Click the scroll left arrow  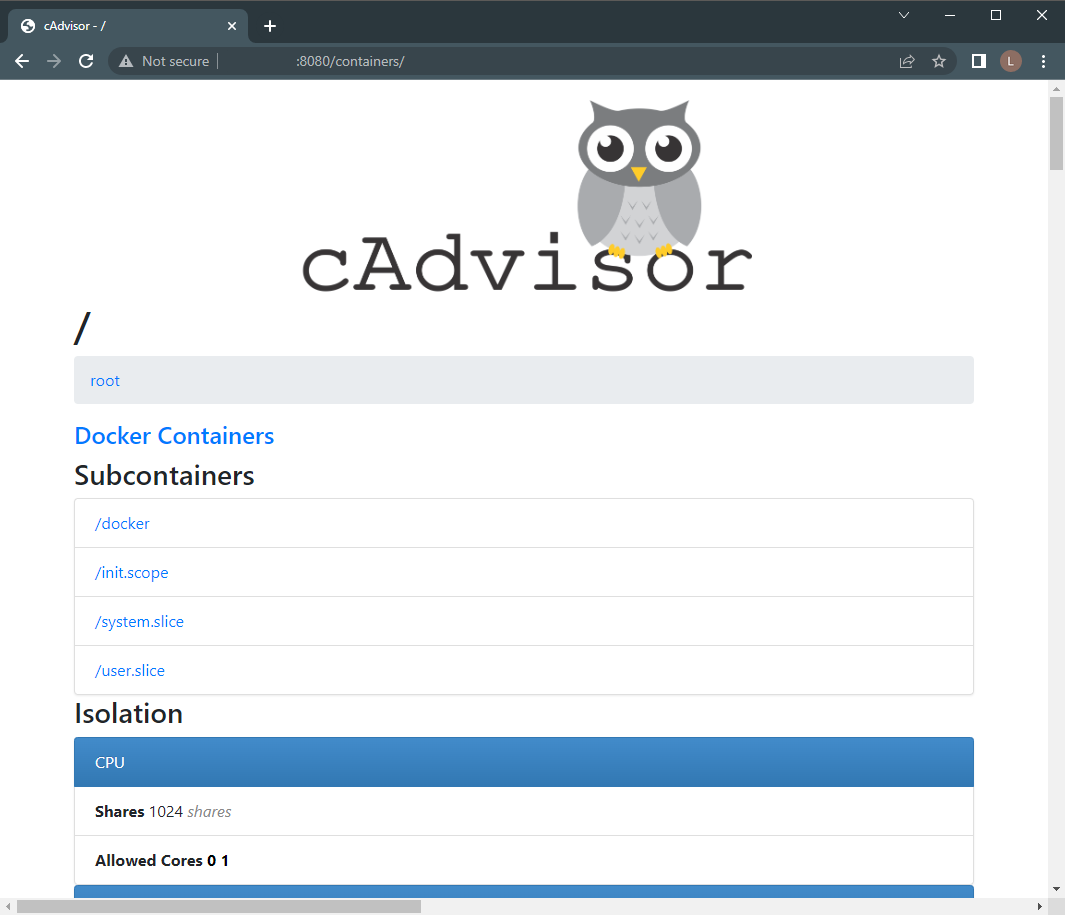pyautogui.click(x=8, y=907)
